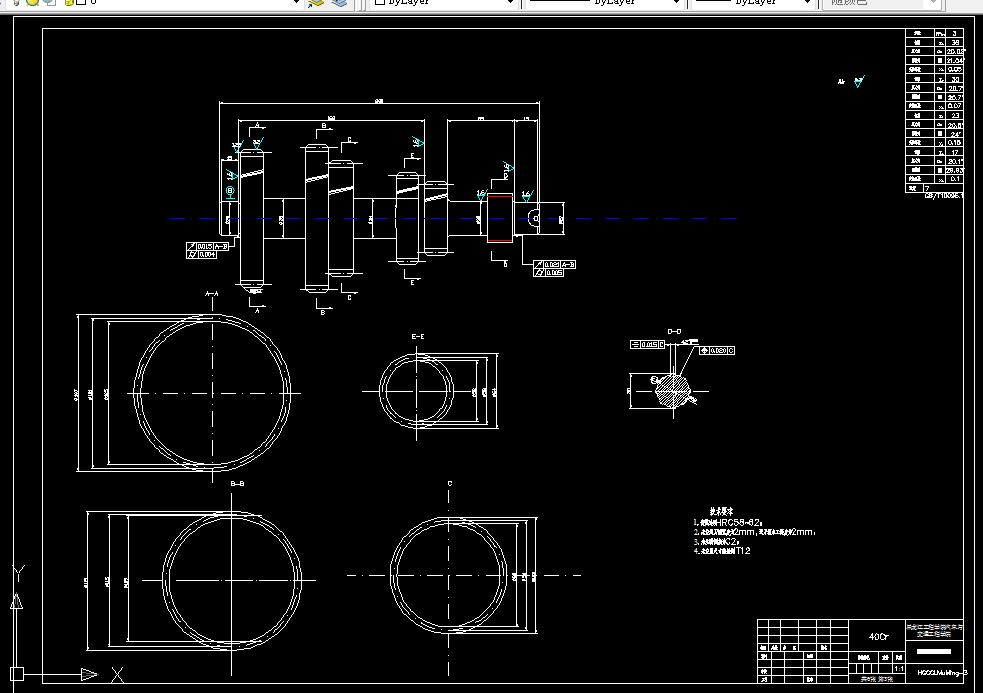Click the B-B section label

click(x=238, y=484)
